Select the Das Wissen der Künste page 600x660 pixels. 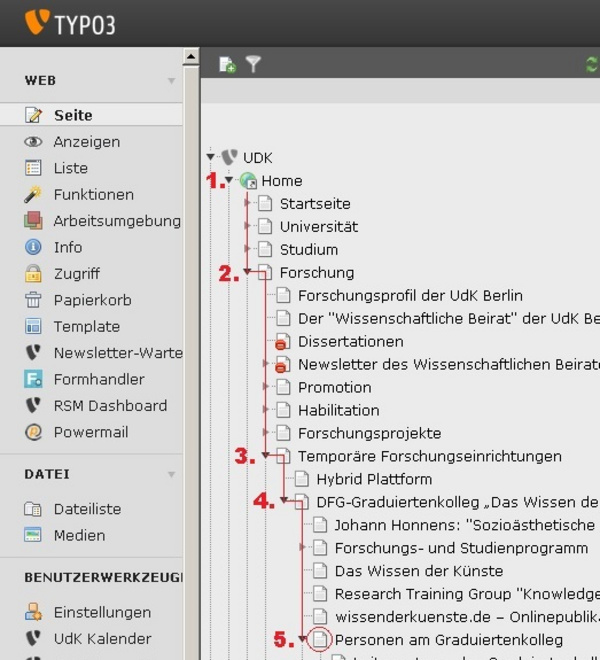point(419,571)
